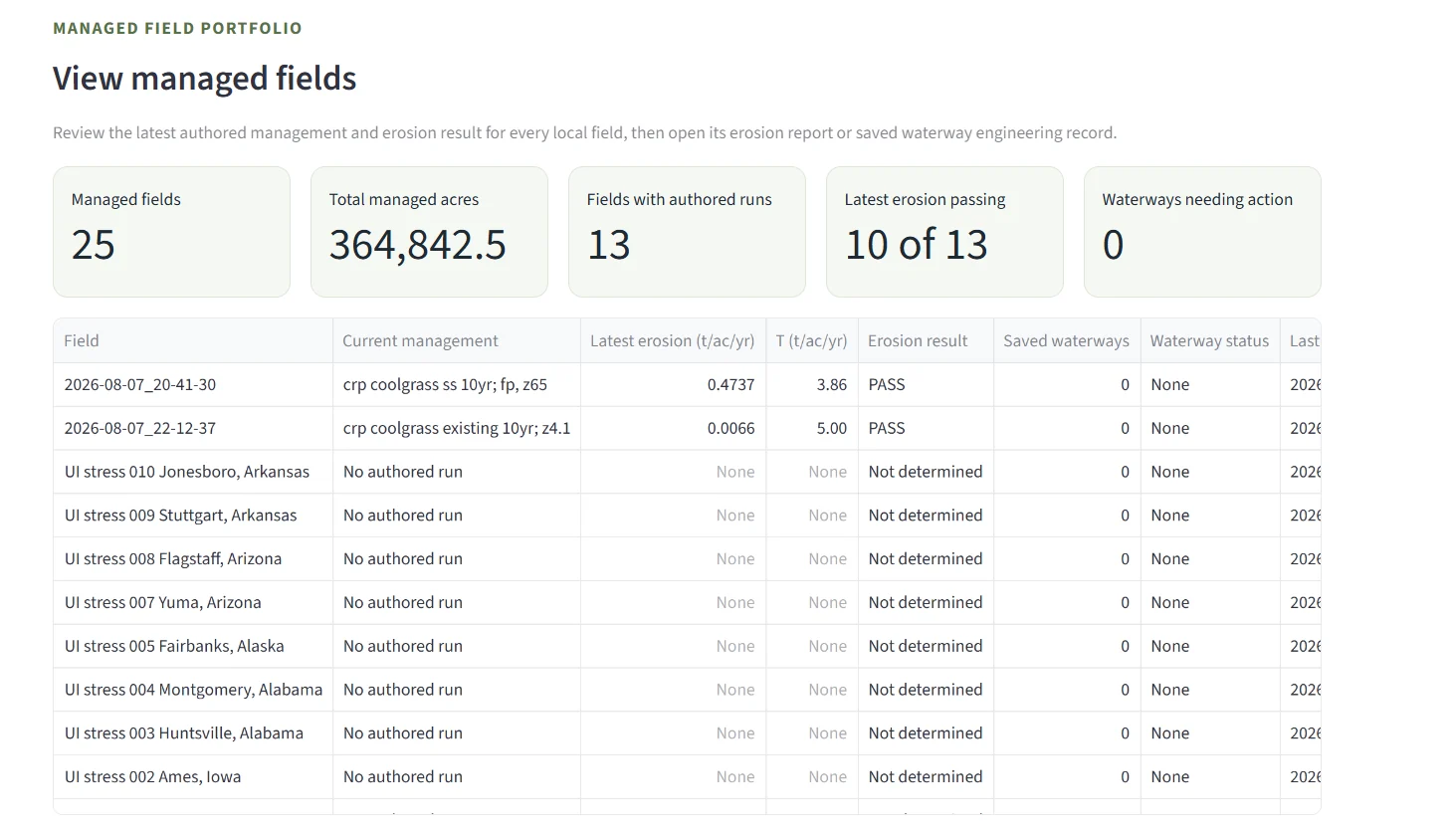The image size is (1456, 833).
Task: Click the Erosion result column header
Action: [926, 340]
